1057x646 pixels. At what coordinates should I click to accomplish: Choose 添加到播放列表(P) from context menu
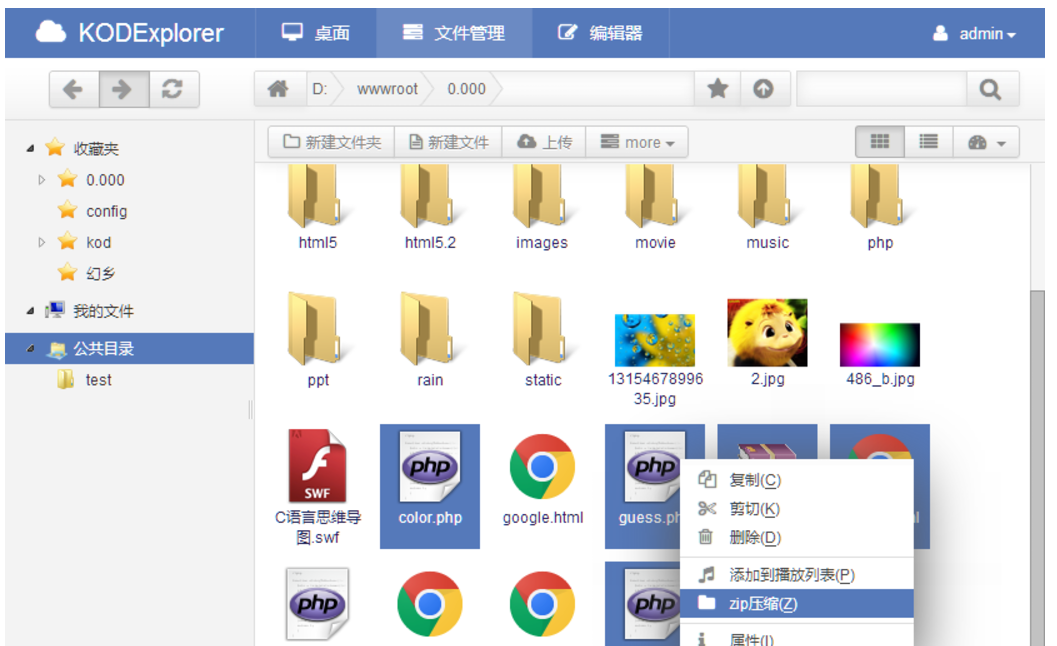point(797,575)
